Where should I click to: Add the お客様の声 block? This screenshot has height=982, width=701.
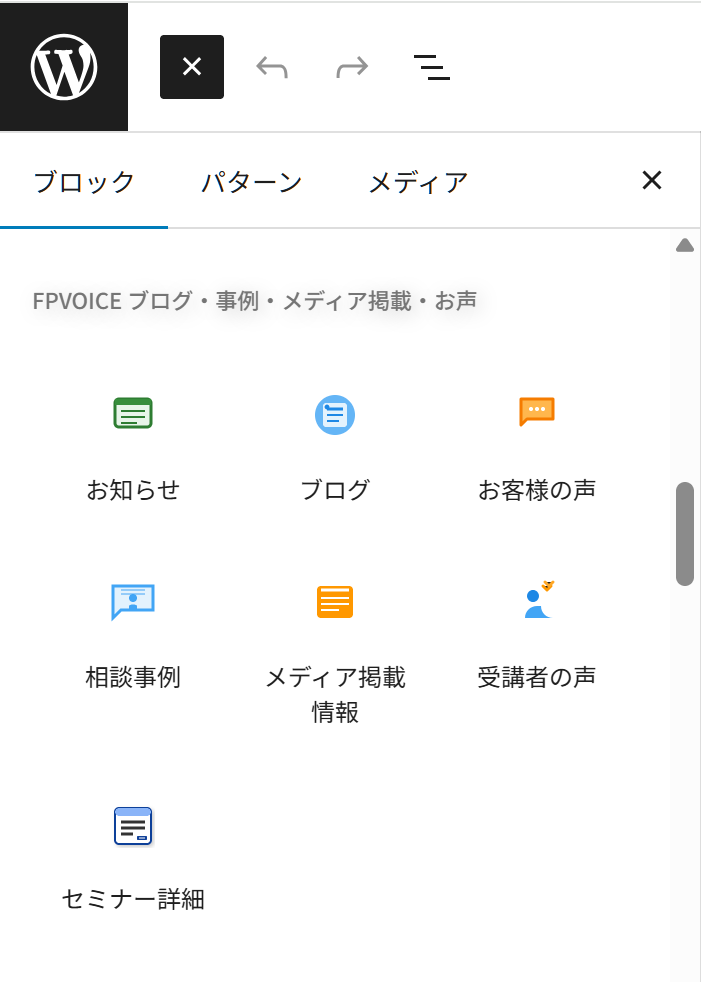pos(537,440)
